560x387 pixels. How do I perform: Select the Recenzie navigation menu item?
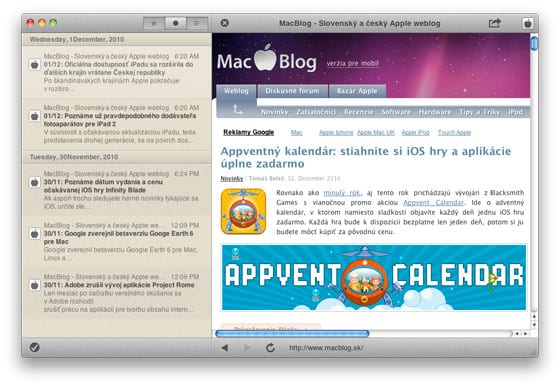pos(359,112)
